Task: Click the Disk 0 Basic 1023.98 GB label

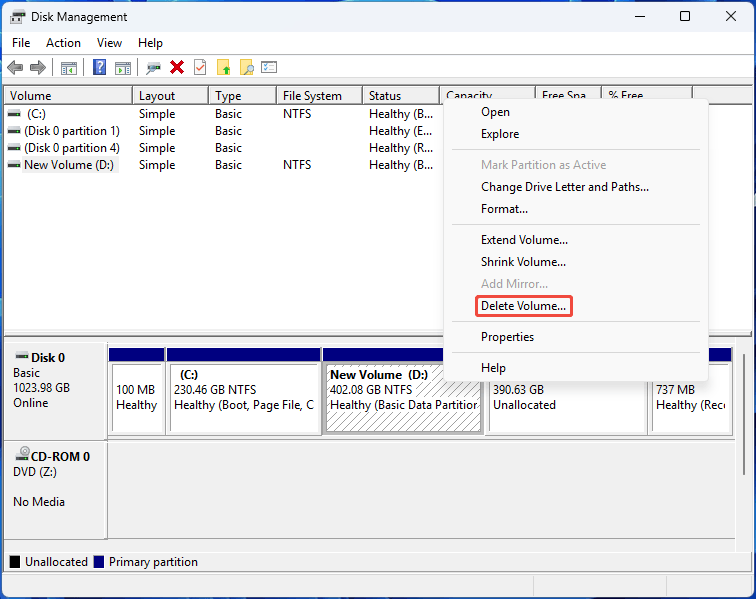Action: [x=55, y=391]
